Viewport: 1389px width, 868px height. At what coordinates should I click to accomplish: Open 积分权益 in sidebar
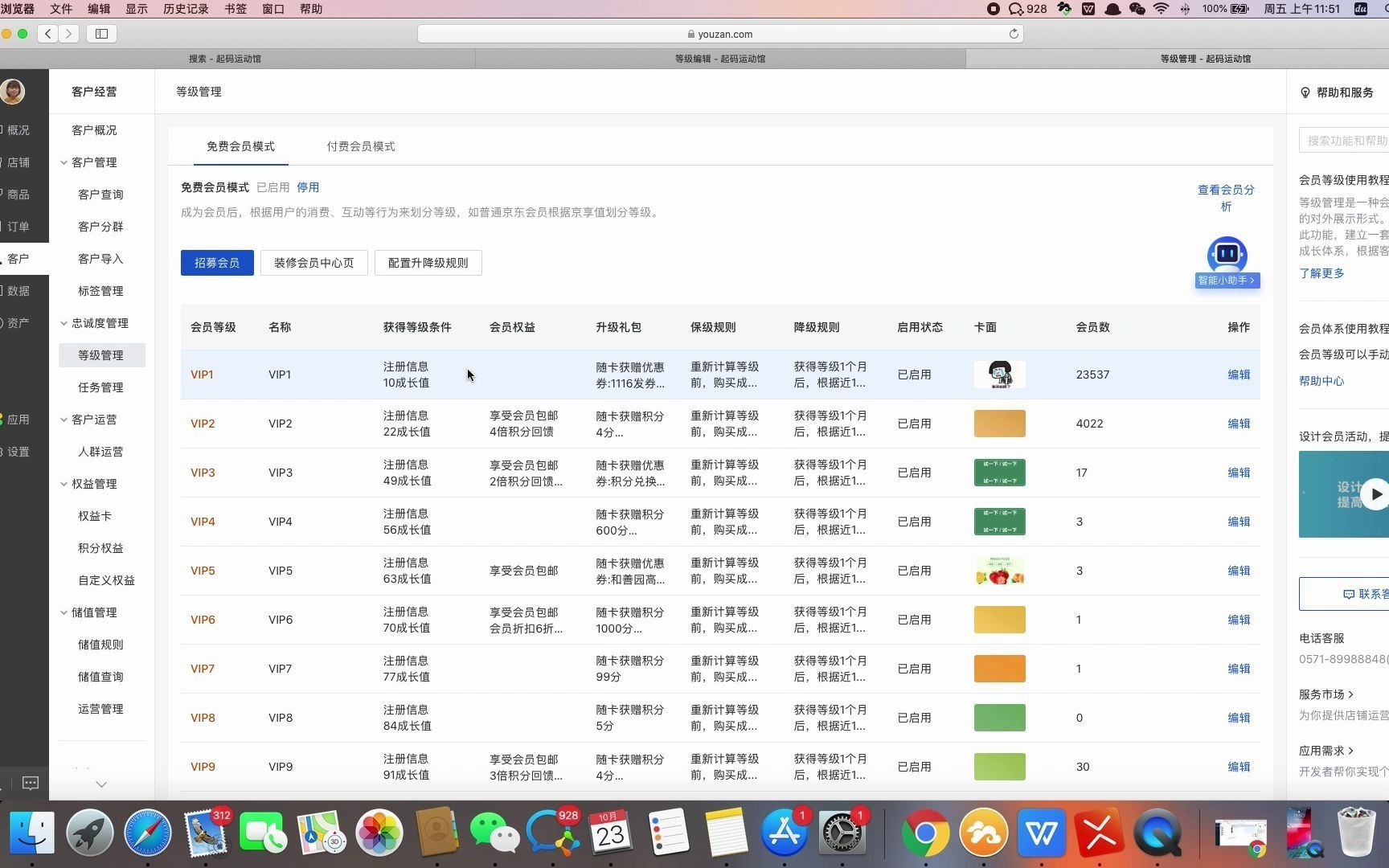(x=100, y=548)
